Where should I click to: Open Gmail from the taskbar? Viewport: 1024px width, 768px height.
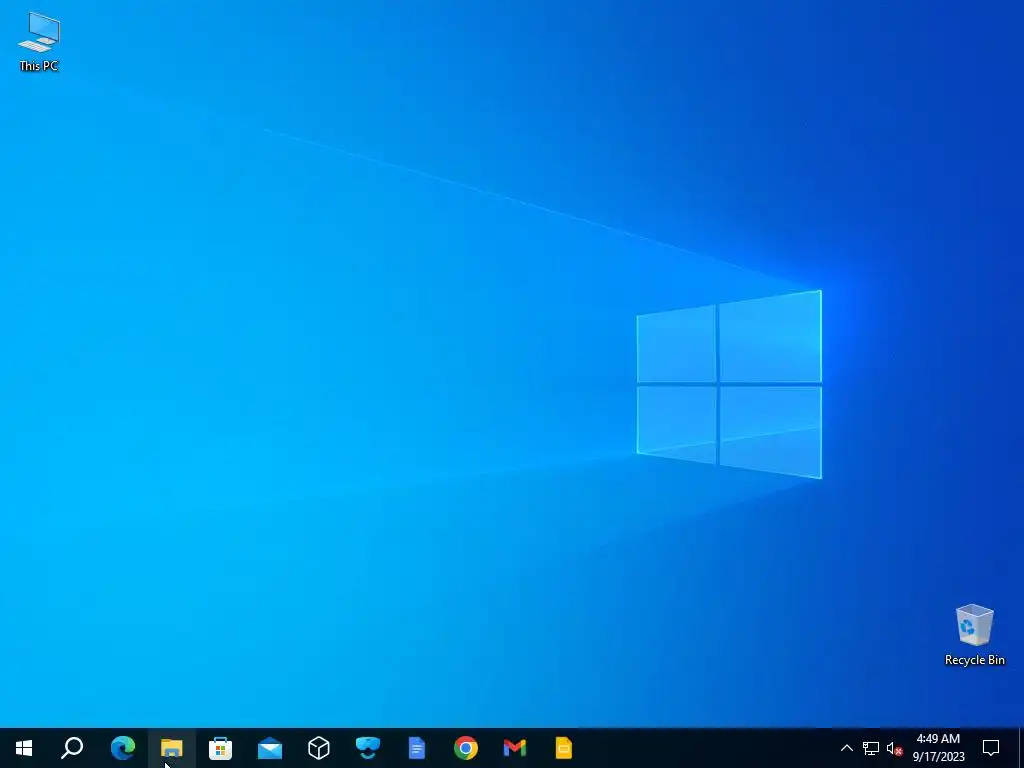(x=515, y=748)
